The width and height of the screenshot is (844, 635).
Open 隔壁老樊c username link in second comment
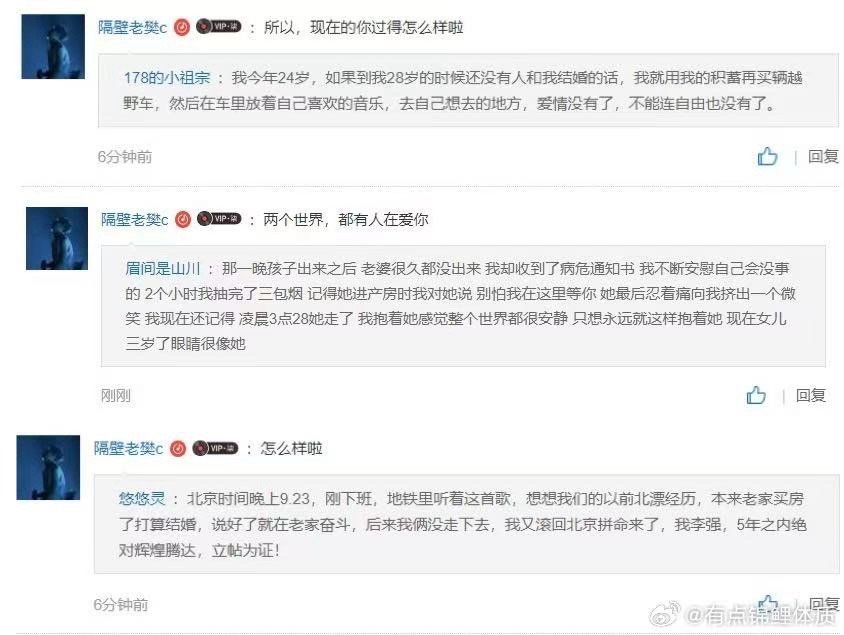[x=135, y=220]
